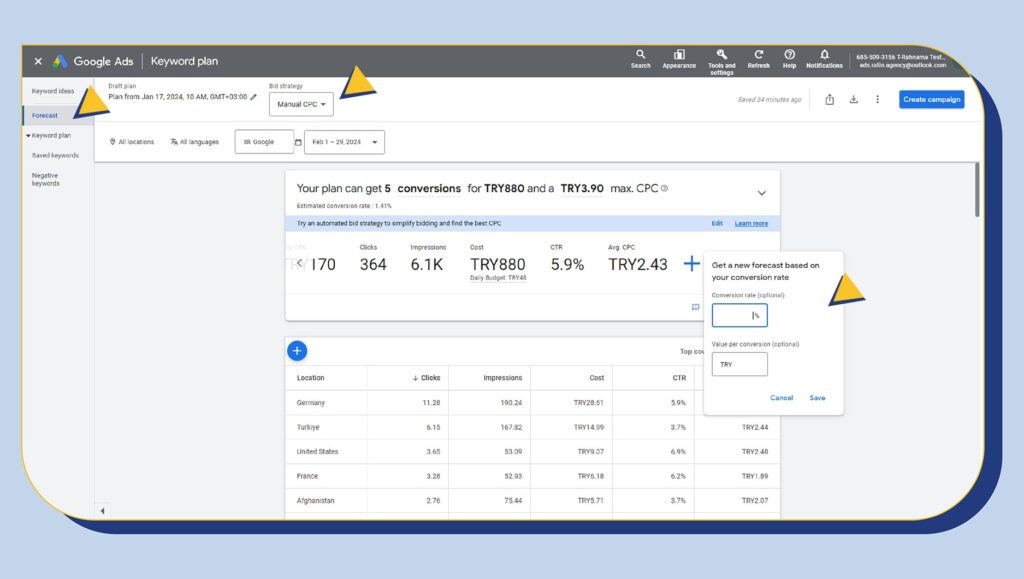The height and width of the screenshot is (579, 1024).
Task: Click the CTR column header
Action: click(679, 378)
